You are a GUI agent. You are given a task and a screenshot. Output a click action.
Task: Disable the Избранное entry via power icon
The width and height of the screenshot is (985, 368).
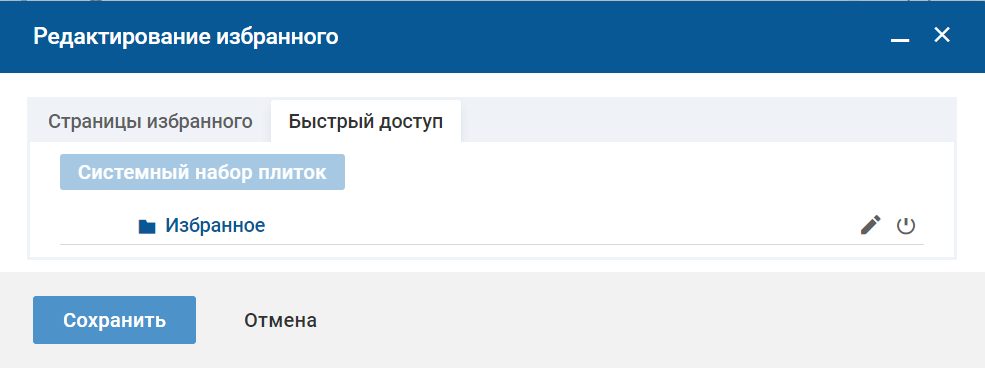pos(905,225)
